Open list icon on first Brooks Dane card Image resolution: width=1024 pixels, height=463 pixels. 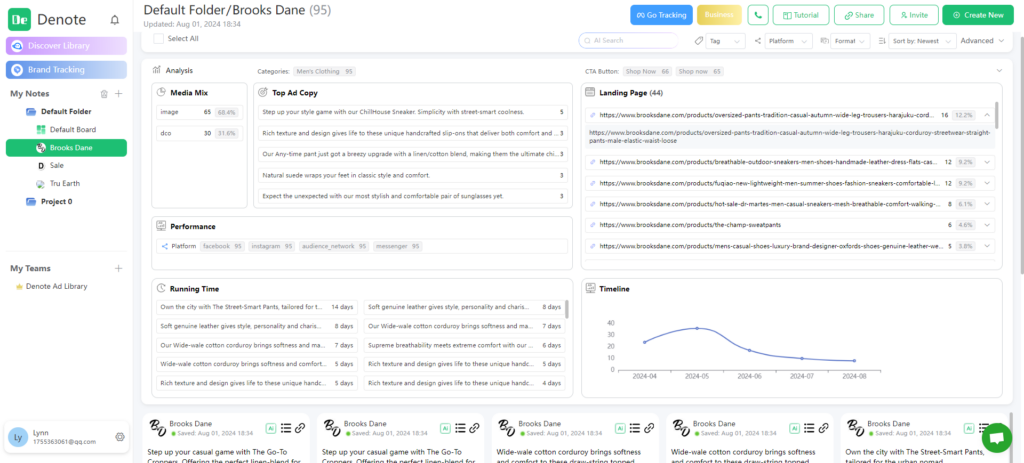pos(285,428)
